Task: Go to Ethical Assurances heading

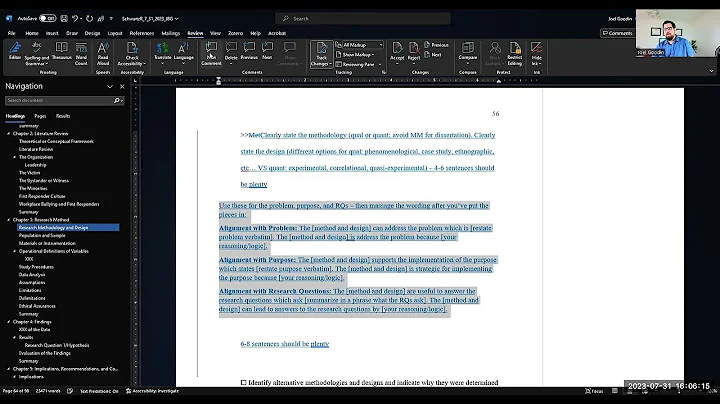Action: coord(37,306)
